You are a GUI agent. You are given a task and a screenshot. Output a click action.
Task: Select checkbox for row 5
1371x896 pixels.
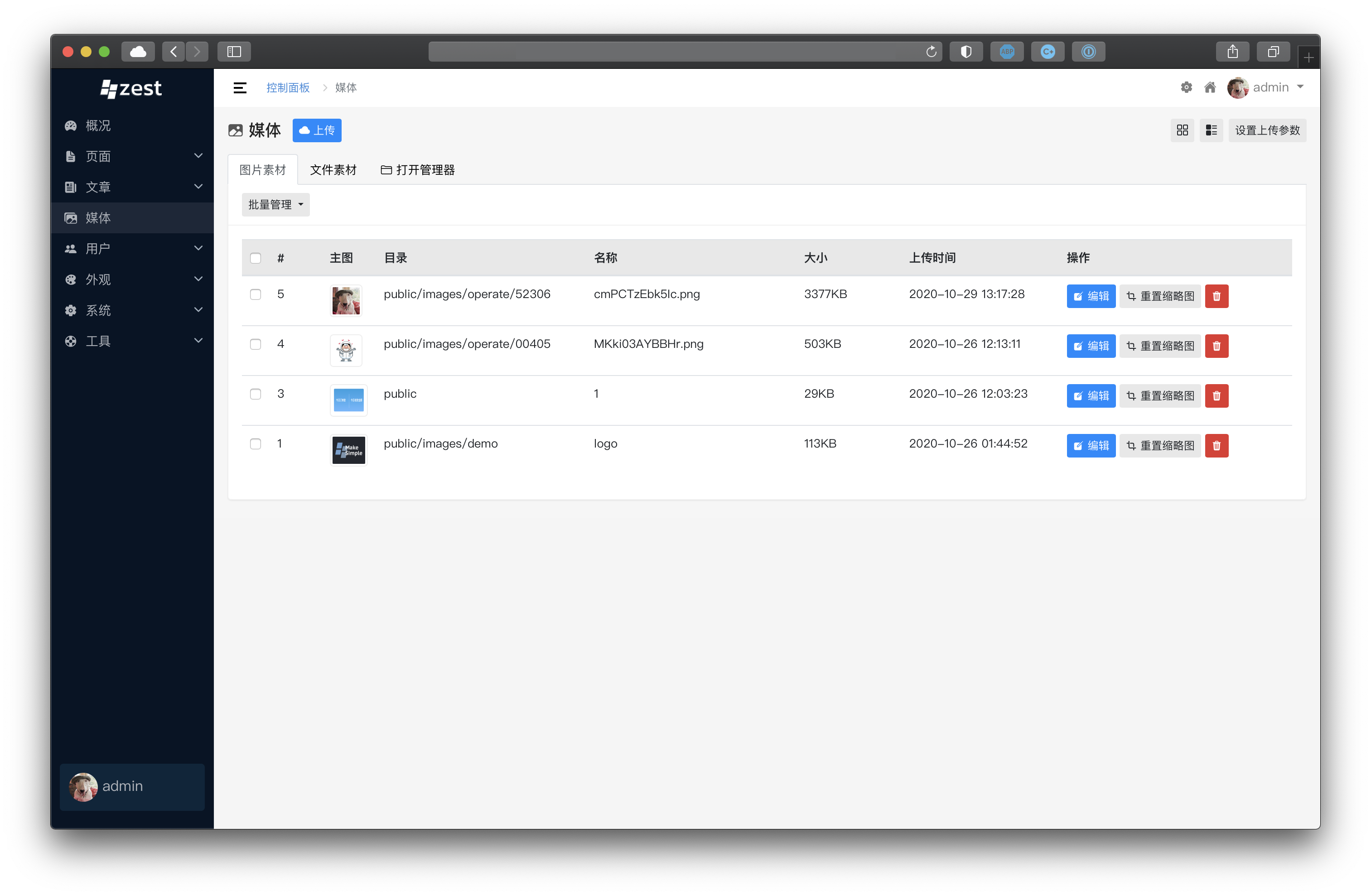[x=255, y=294]
